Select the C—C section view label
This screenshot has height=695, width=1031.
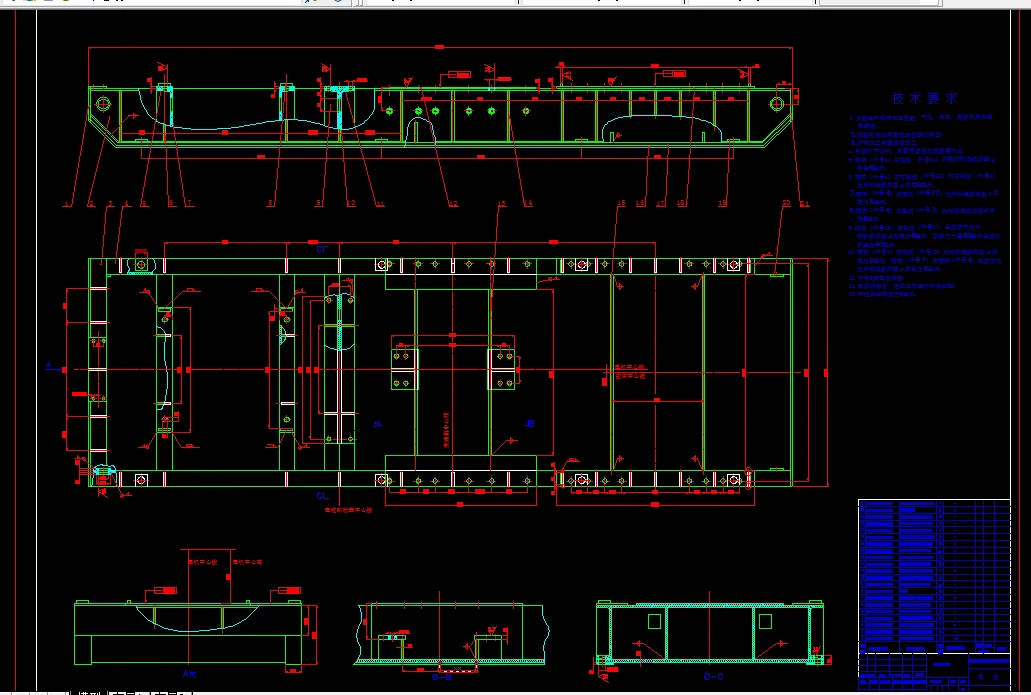click(713, 677)
